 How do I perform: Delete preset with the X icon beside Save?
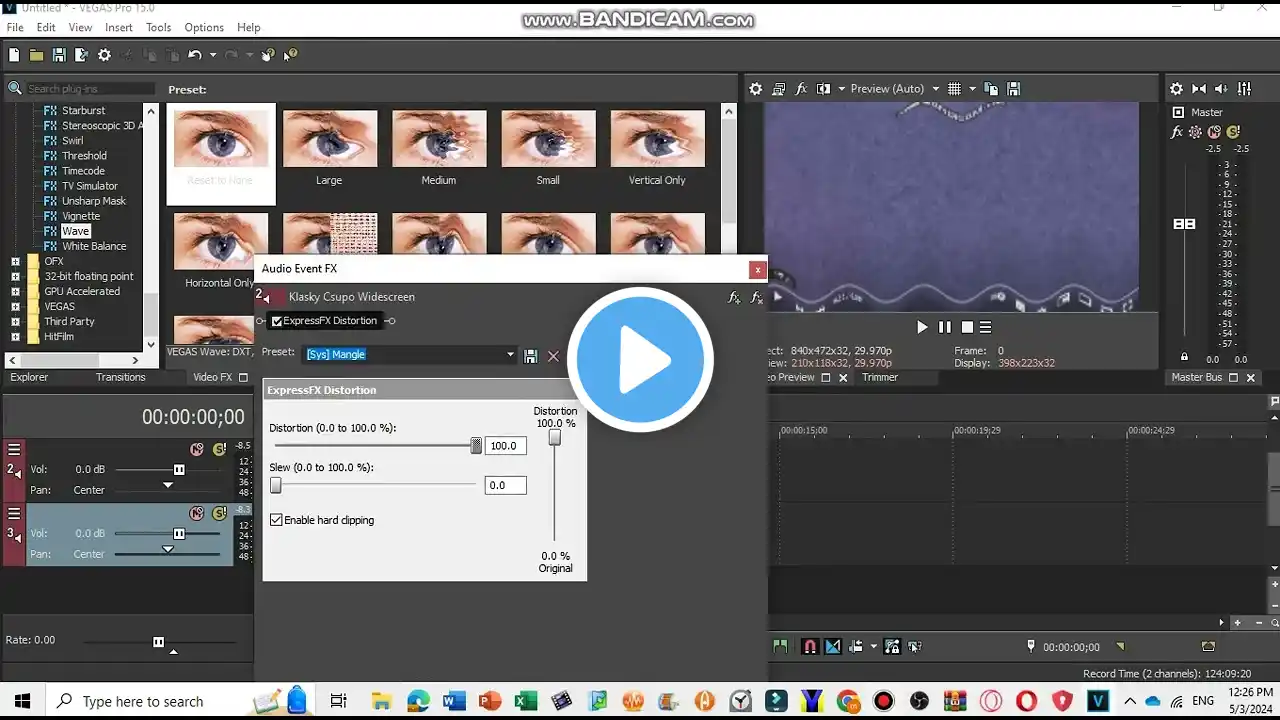point(553,355)
